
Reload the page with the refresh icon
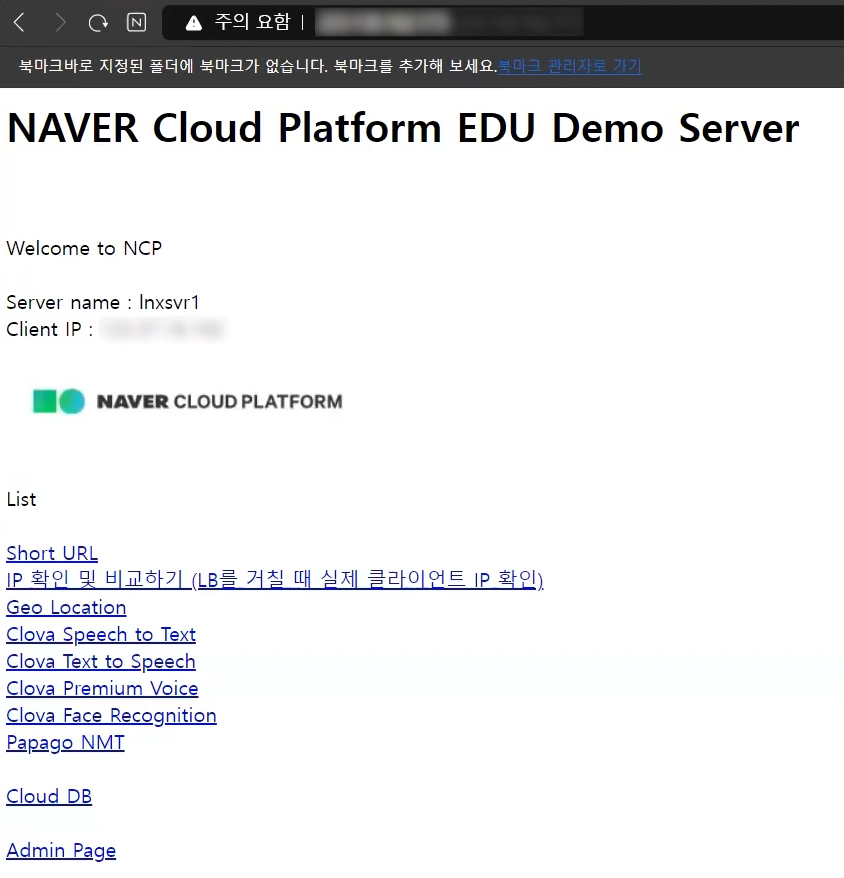(98, 23)
